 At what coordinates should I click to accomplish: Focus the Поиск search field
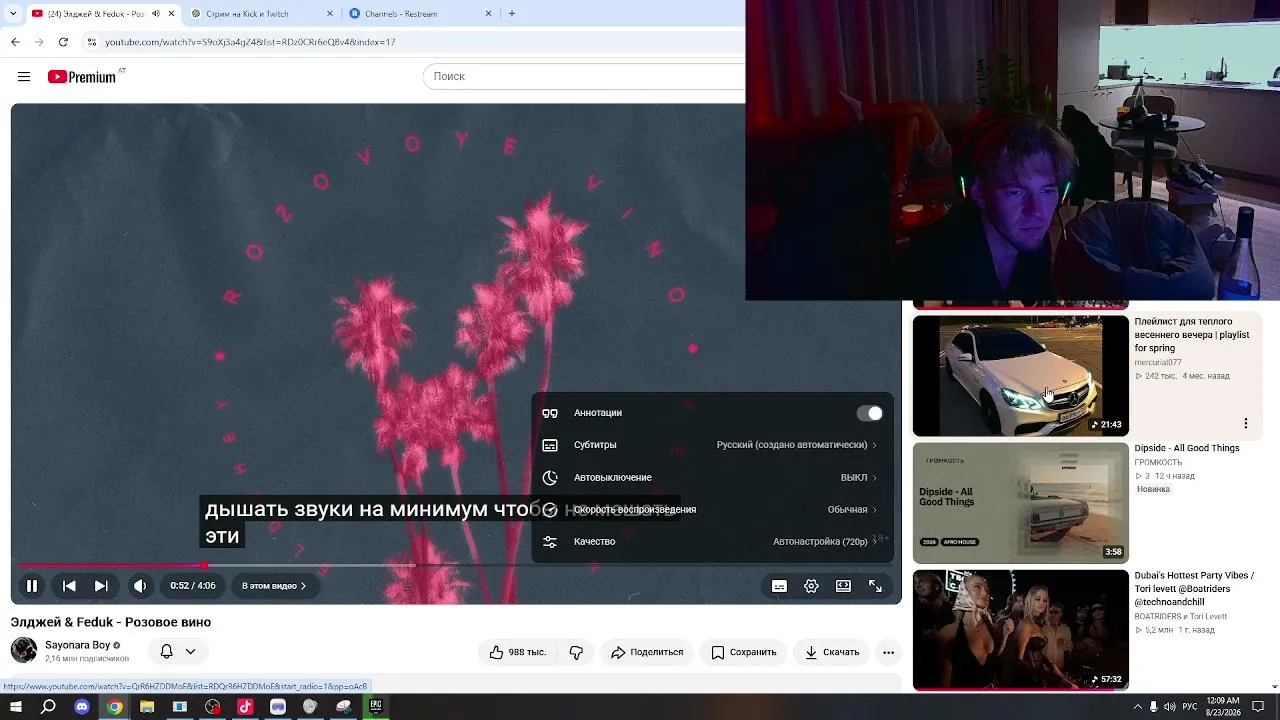585,76
